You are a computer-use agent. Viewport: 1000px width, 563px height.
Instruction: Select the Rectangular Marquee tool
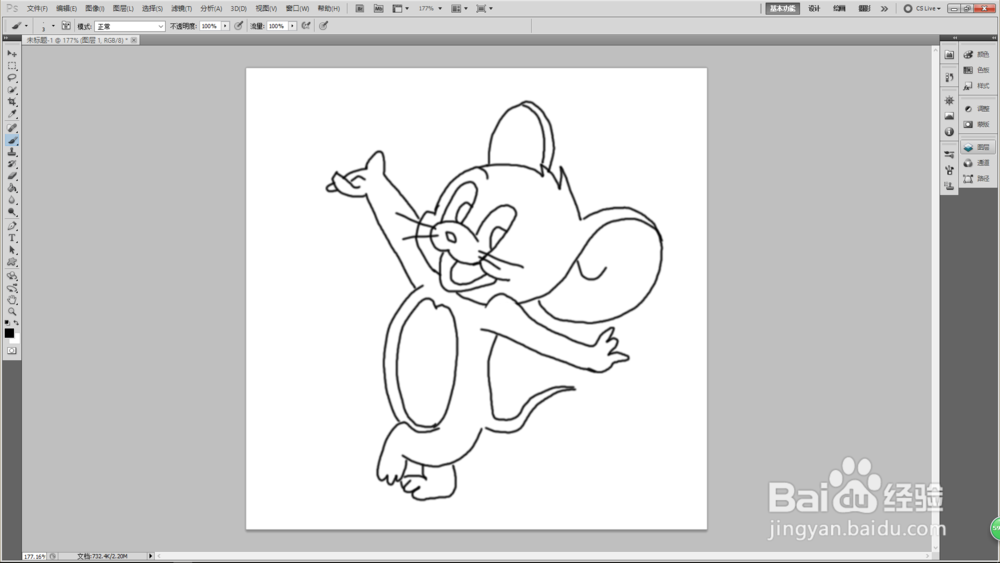[x=11, y=66]
